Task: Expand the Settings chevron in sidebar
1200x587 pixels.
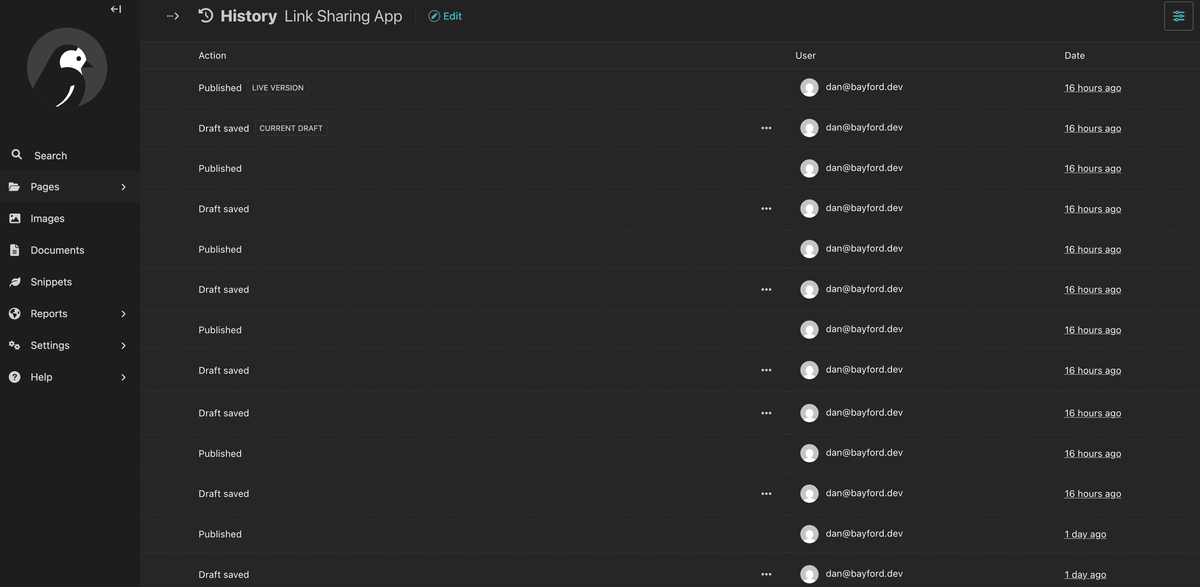Action: [123, 345]
